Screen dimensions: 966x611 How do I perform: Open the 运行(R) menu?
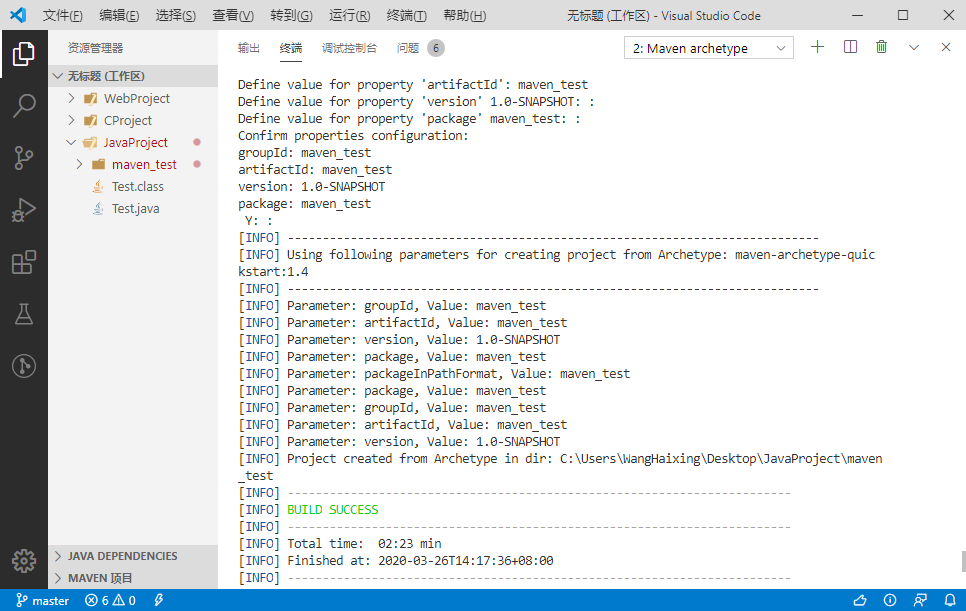coord(349,15)
